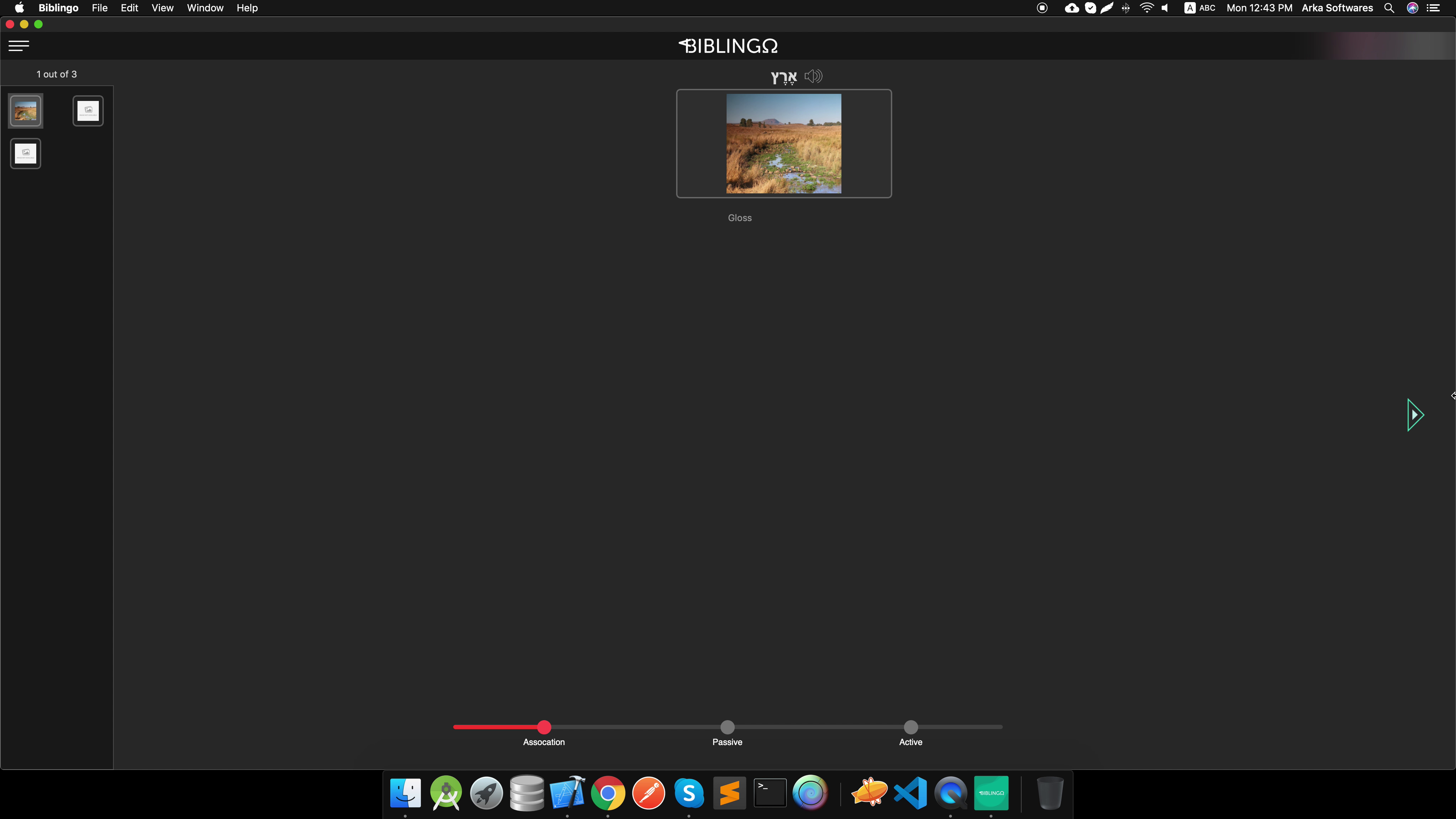Open the hamburger menu icon
The width and height of the screenshot is (1456, 819).
coord(18,46)
